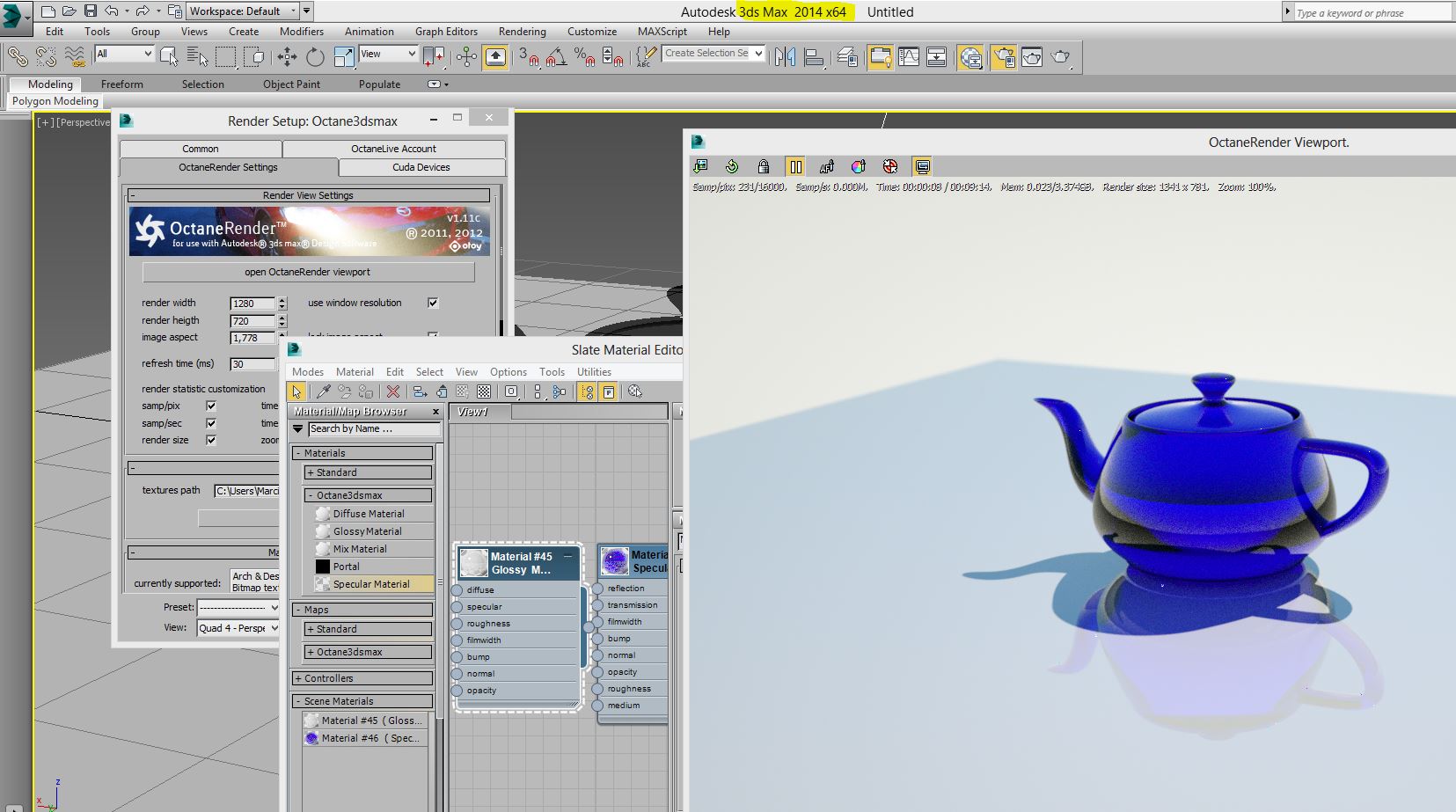Pick the Select and Move tool
Screen dimensions: 1456x812
287,57
